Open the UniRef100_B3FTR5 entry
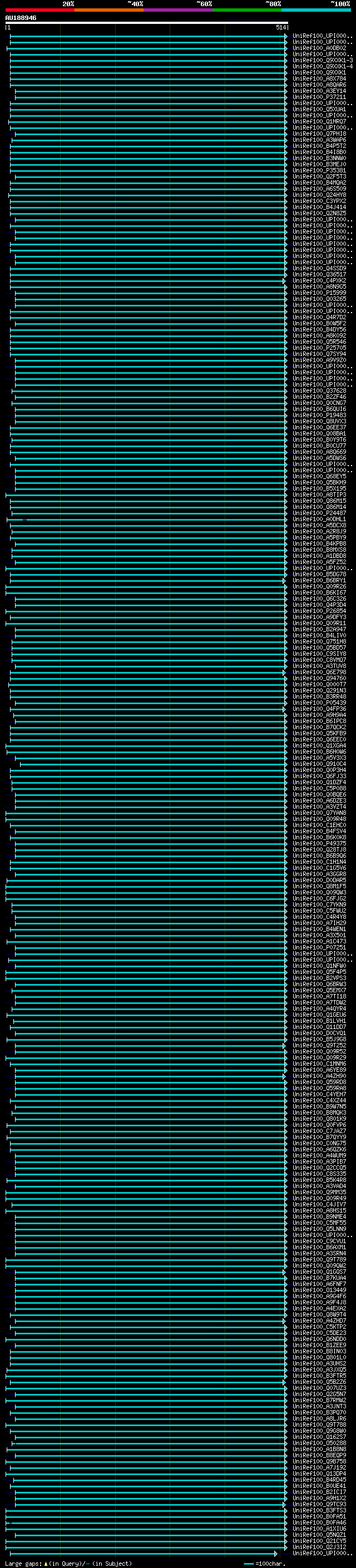356x1568 pixels. point(319,1376)
